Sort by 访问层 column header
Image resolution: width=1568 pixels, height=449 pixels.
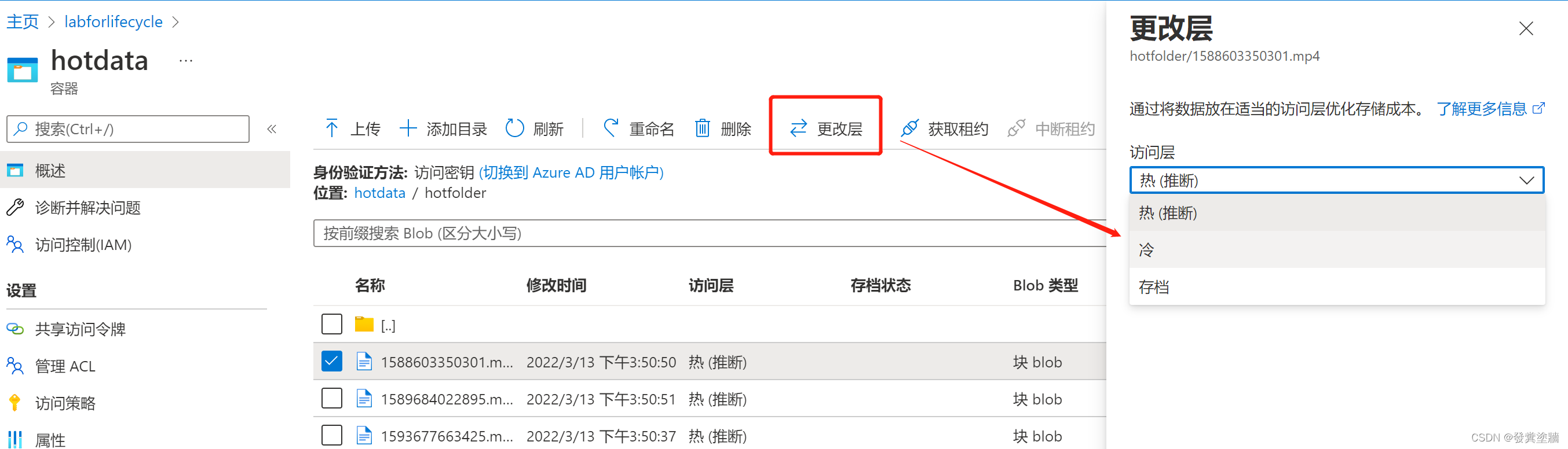click(x=710, y=285)
